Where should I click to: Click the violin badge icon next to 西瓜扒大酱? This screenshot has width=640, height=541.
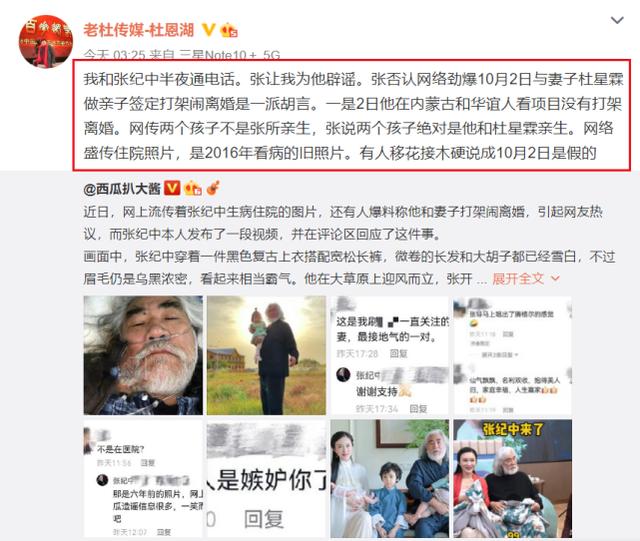point(213,188)
